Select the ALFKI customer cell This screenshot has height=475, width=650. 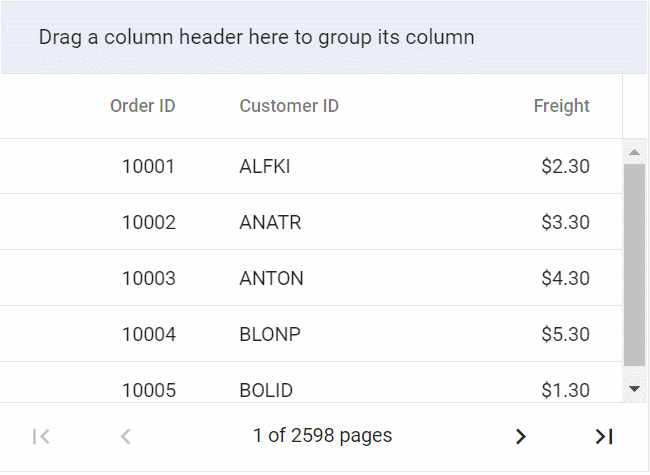point(265,167)
